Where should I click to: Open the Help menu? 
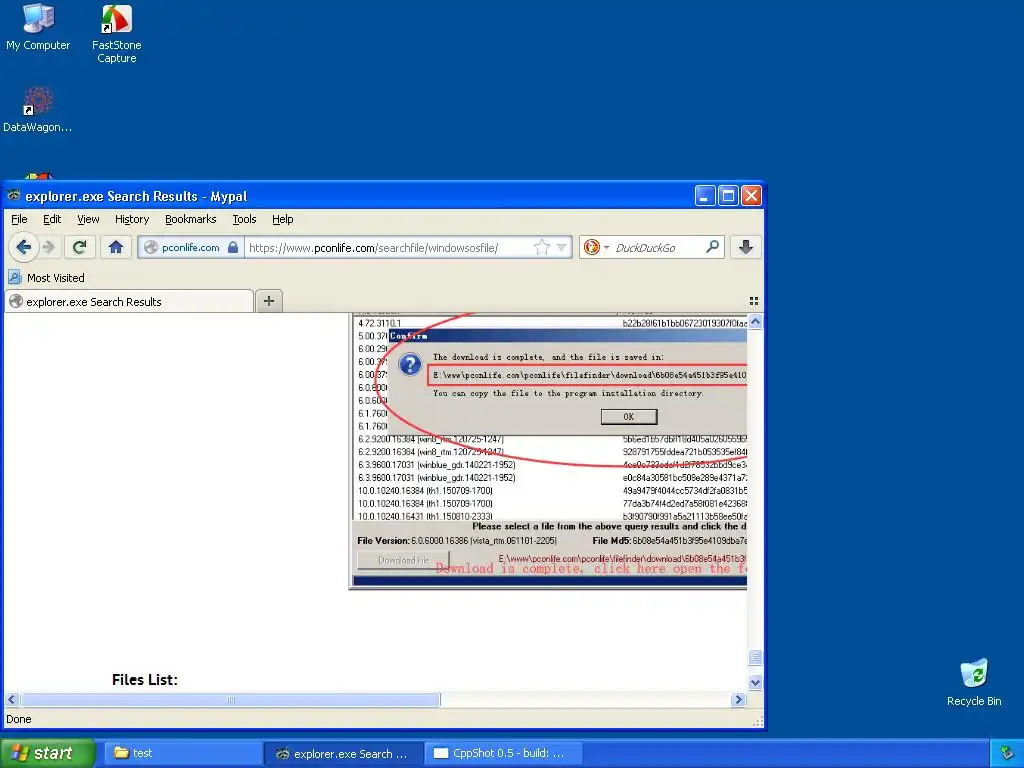(282, 219)
